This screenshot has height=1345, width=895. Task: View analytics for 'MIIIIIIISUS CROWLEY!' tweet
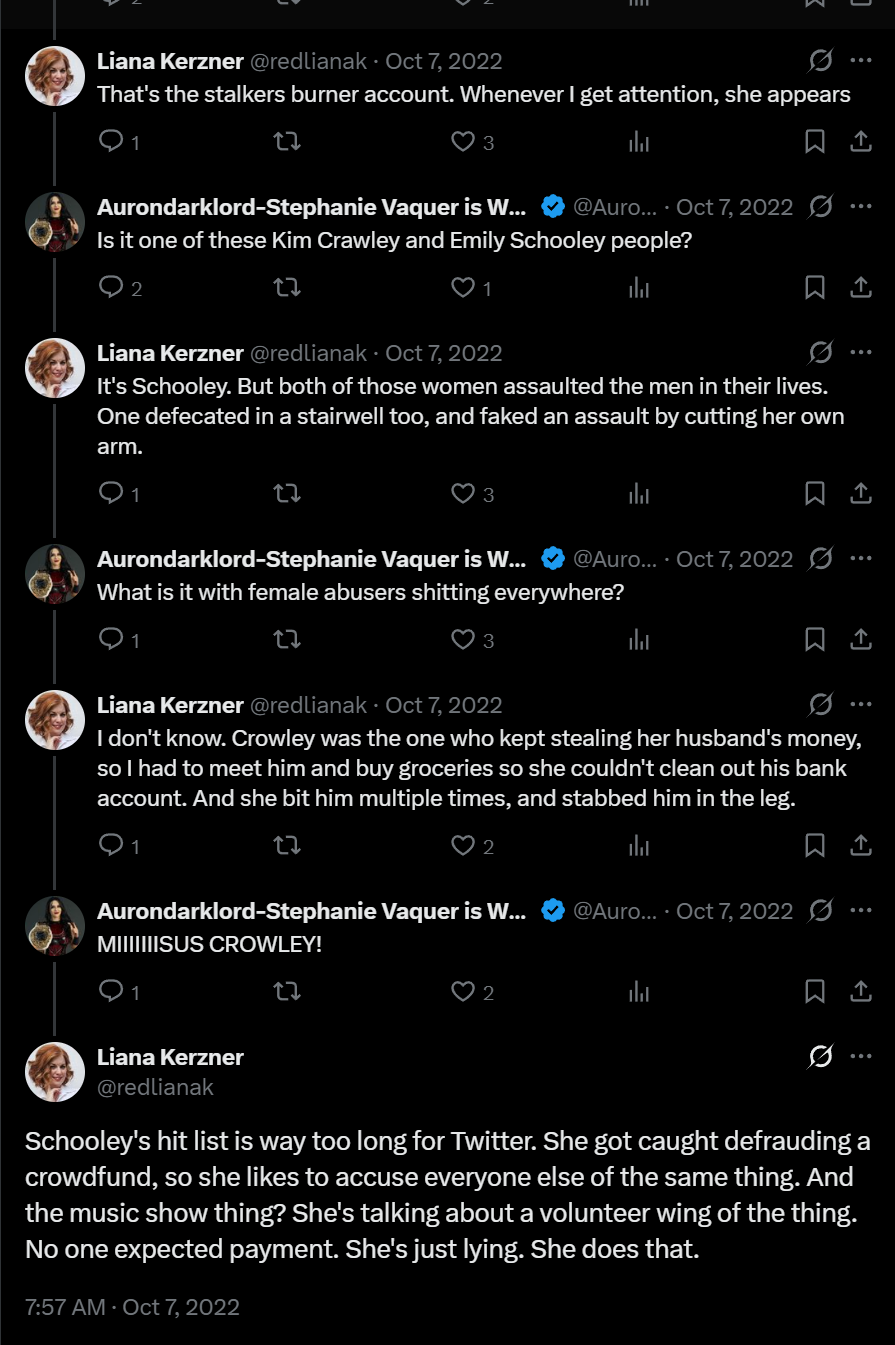639,992
